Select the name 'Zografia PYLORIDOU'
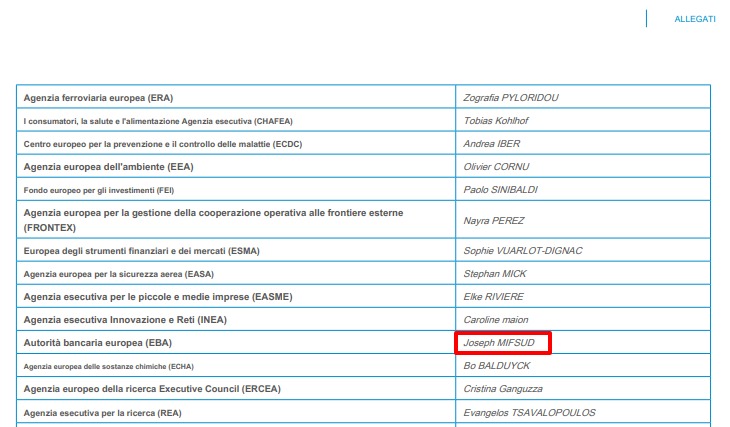The image size is (730, 427). pos(511,98)
